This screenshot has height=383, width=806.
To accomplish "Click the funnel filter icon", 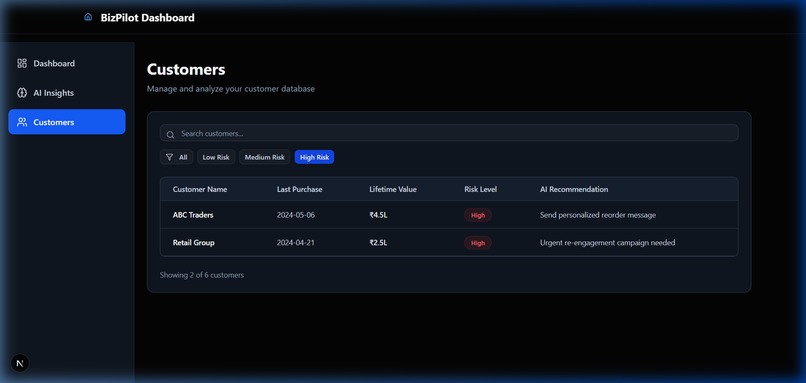I will (x=169, y=157).
